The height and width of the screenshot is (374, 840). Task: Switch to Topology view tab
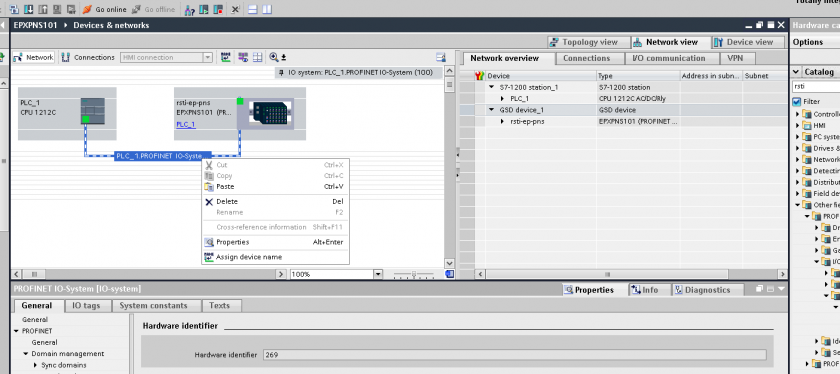(589, 42)
